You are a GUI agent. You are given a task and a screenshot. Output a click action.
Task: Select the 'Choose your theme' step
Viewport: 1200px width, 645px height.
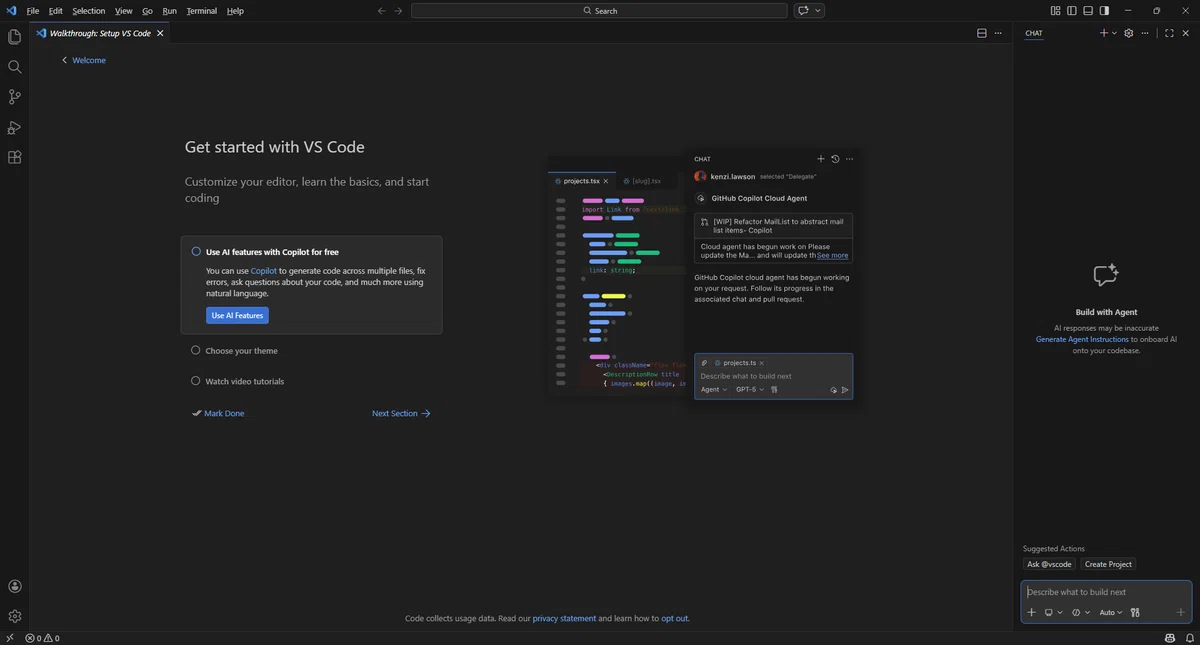click(235, 351)
